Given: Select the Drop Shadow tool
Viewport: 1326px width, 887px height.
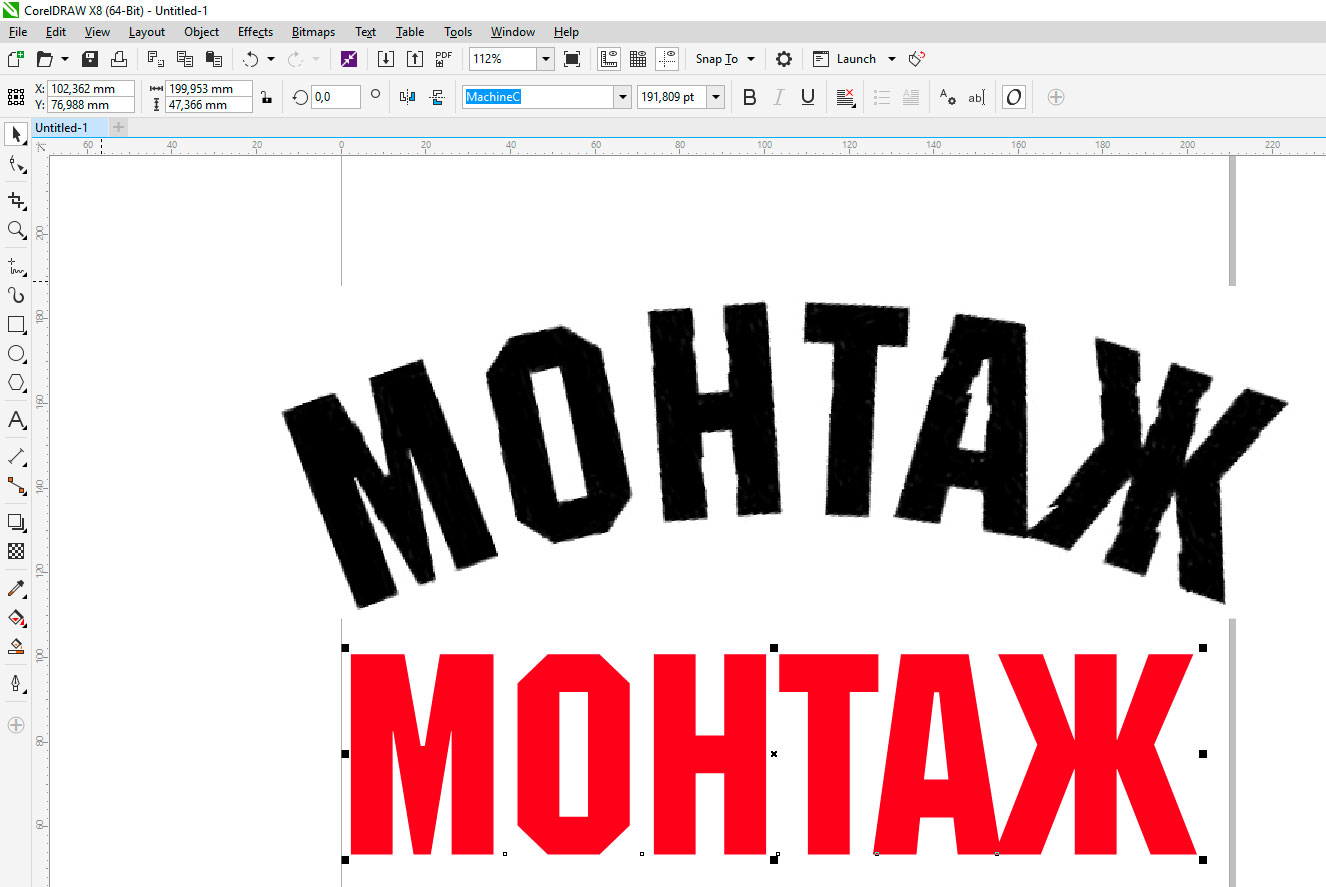Looking at the screenshot, I should point(16,522).
